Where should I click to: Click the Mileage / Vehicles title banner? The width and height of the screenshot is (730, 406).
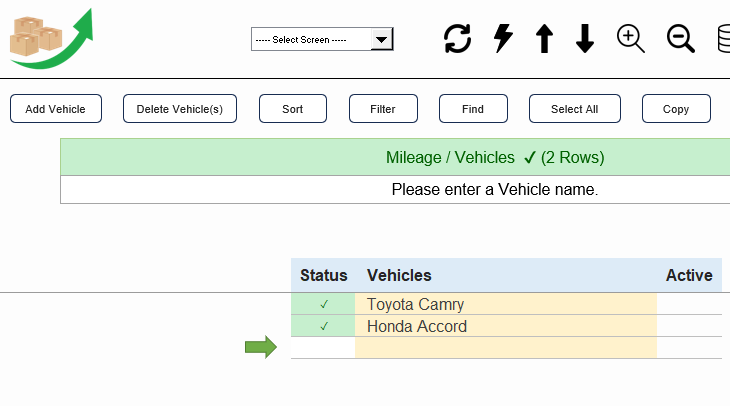pos(395,157)
